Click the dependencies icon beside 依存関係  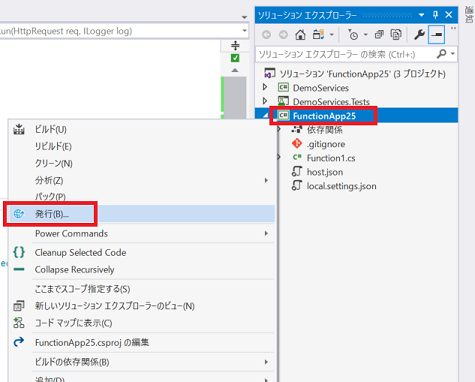tap(297, 130)
